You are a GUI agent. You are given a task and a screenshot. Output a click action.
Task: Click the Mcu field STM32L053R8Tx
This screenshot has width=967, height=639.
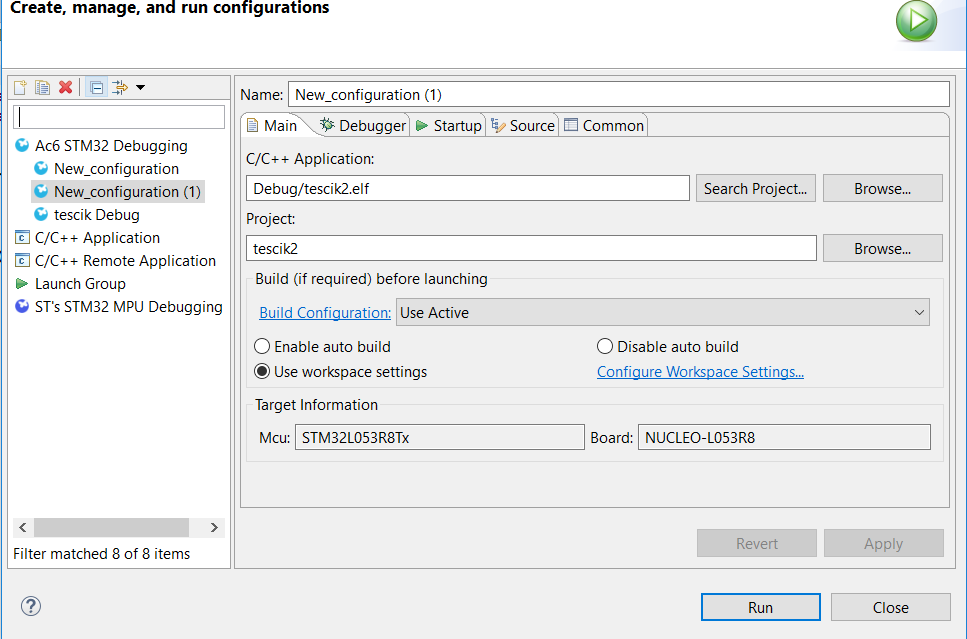click(440, 437)
